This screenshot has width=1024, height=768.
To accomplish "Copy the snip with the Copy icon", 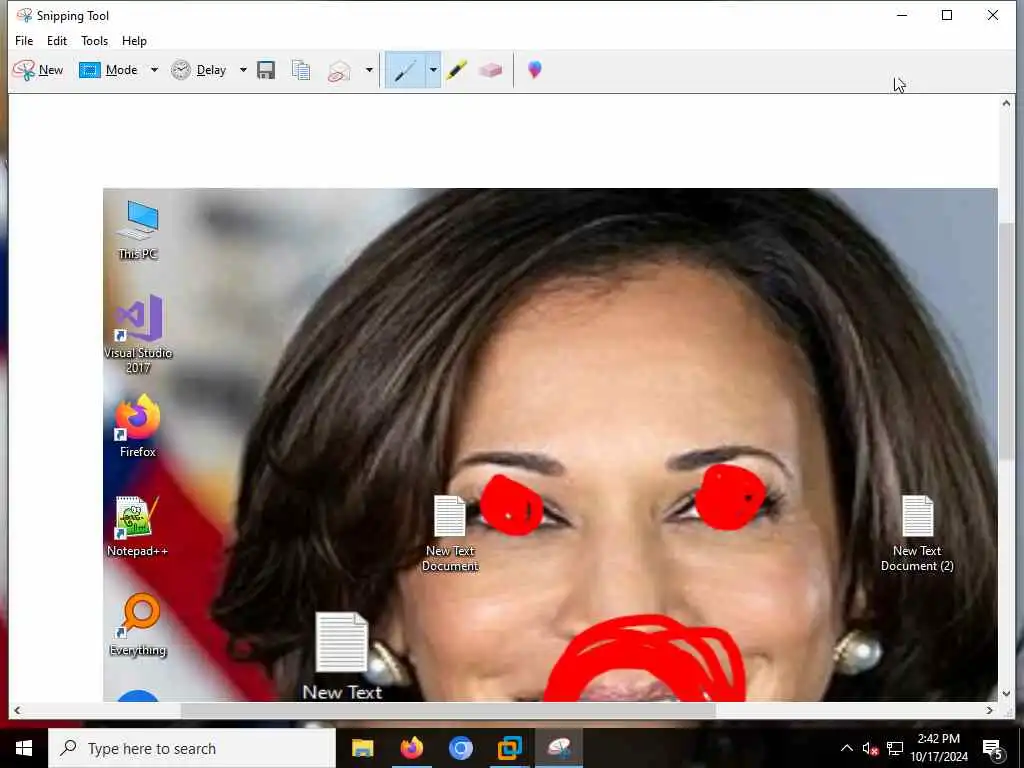I will 301,70.
